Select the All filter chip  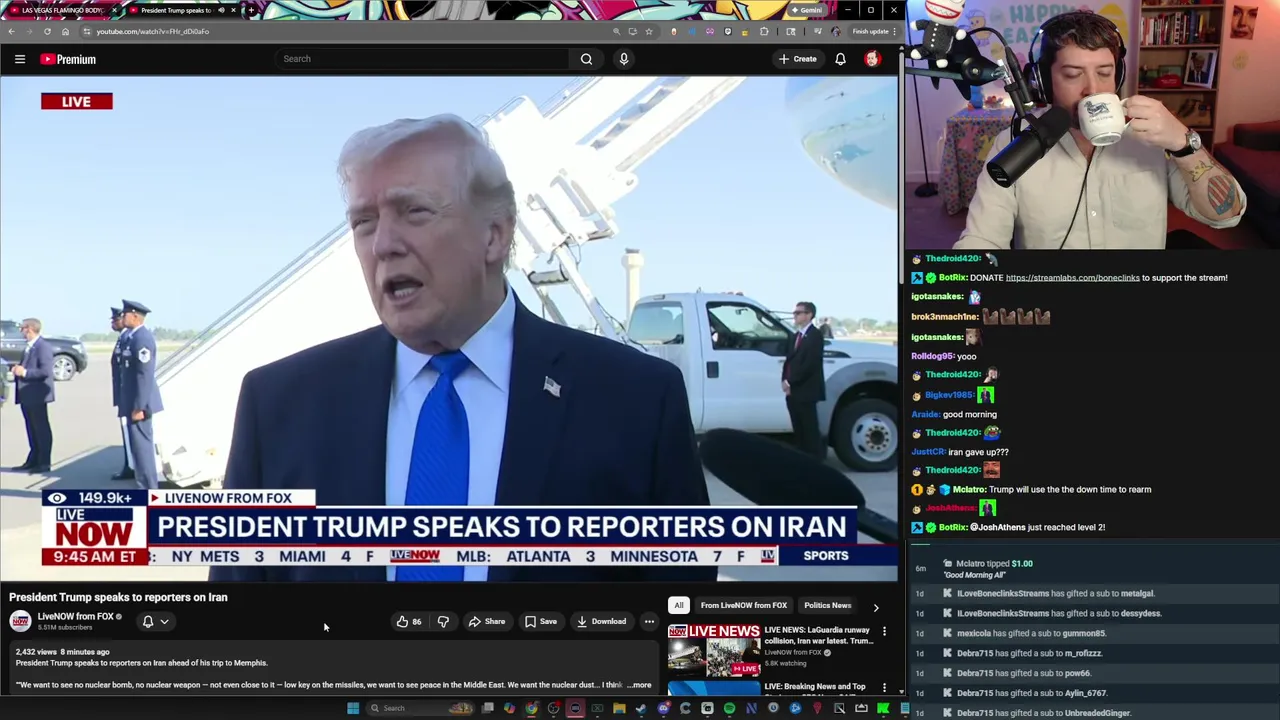(x=678, y=605)
